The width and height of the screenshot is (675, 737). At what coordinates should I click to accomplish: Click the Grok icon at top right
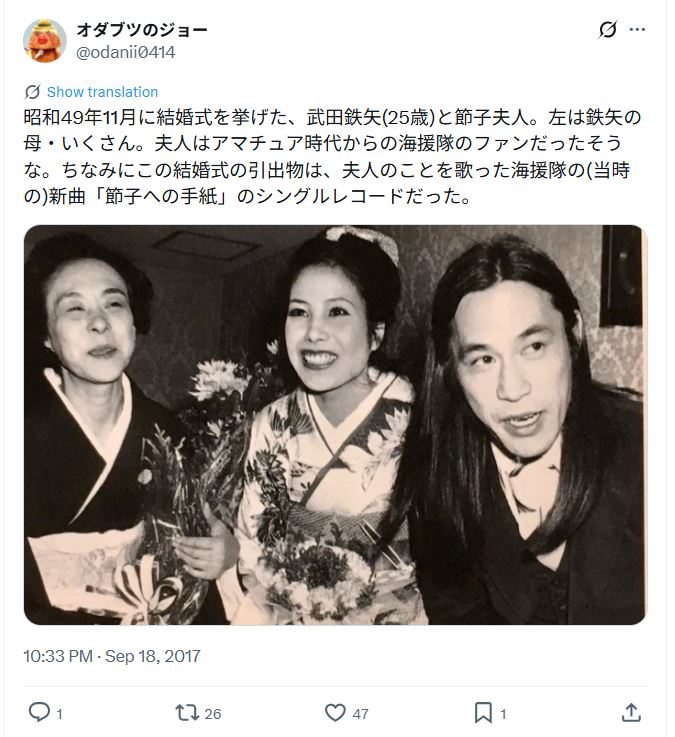point(607,30)
